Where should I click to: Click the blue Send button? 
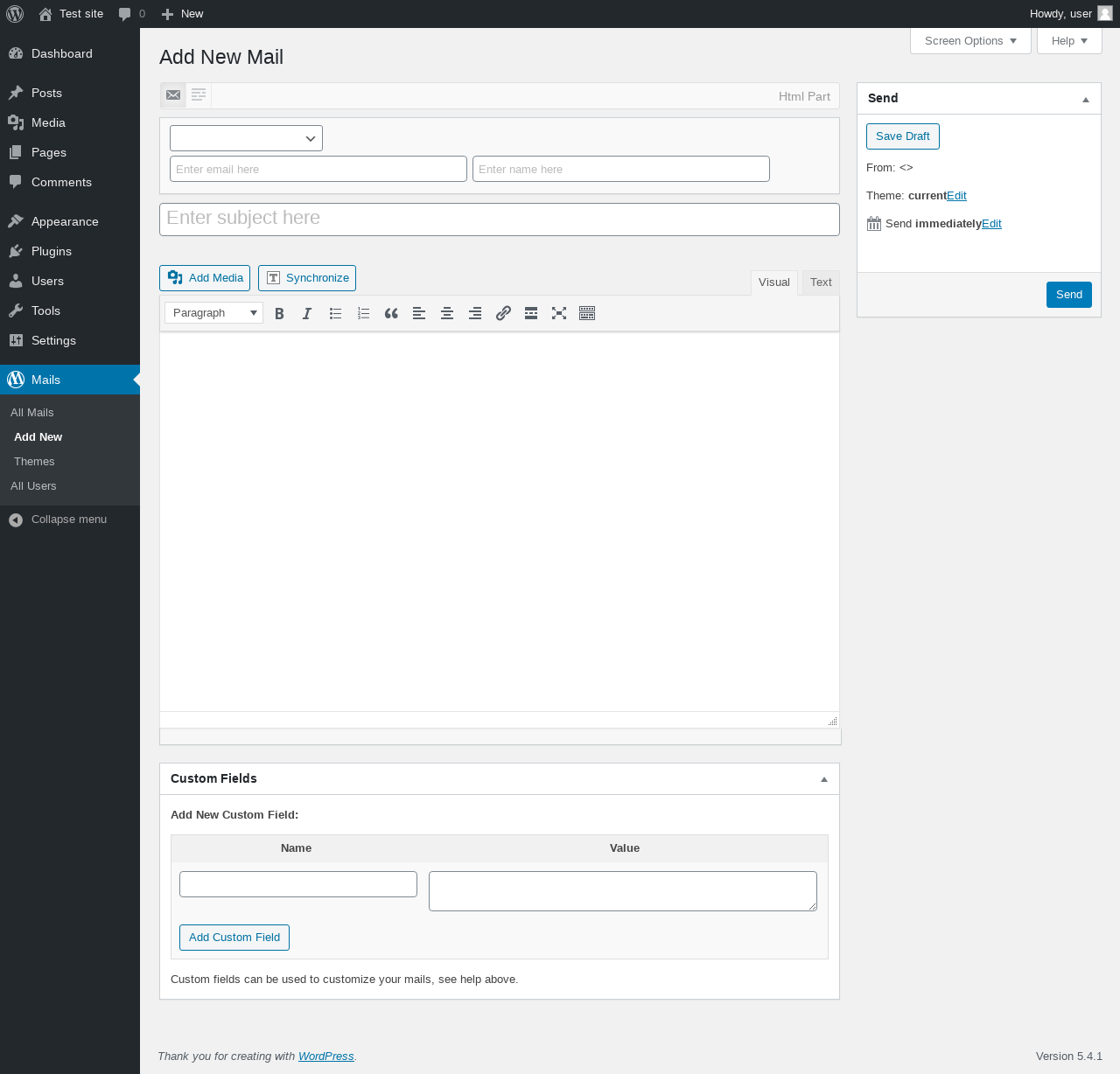point(1069,295)
